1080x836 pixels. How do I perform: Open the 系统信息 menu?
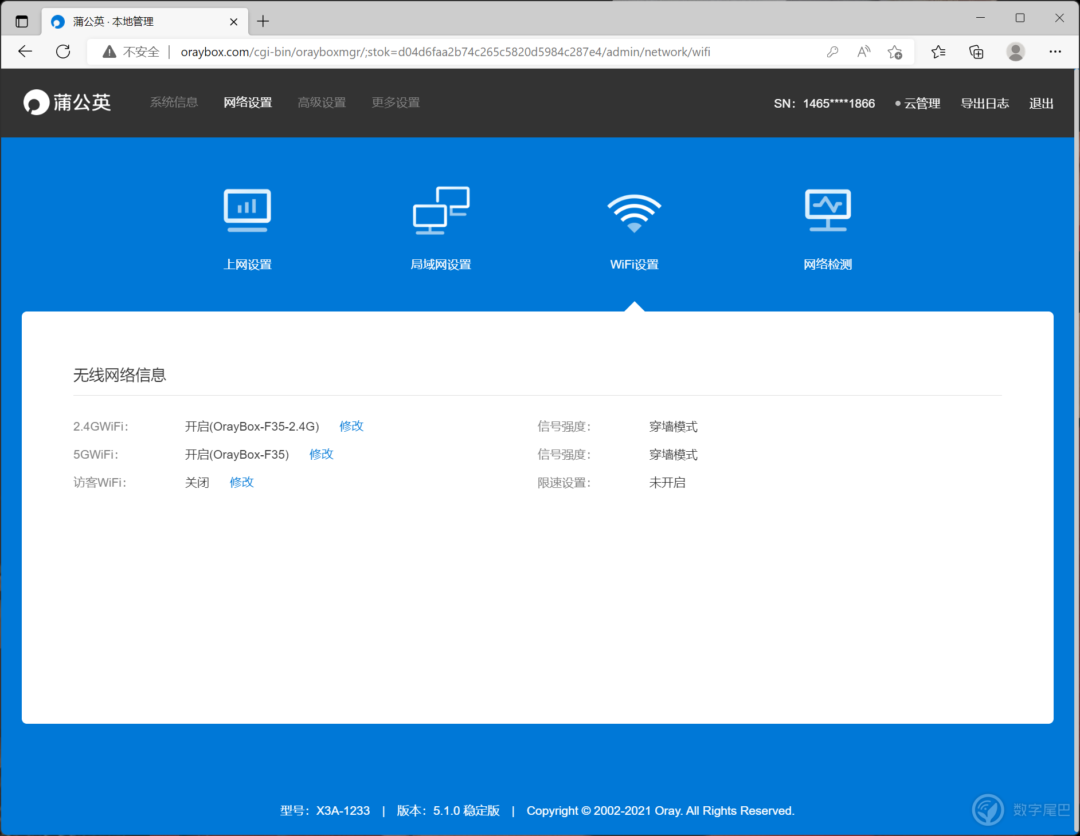174,103
